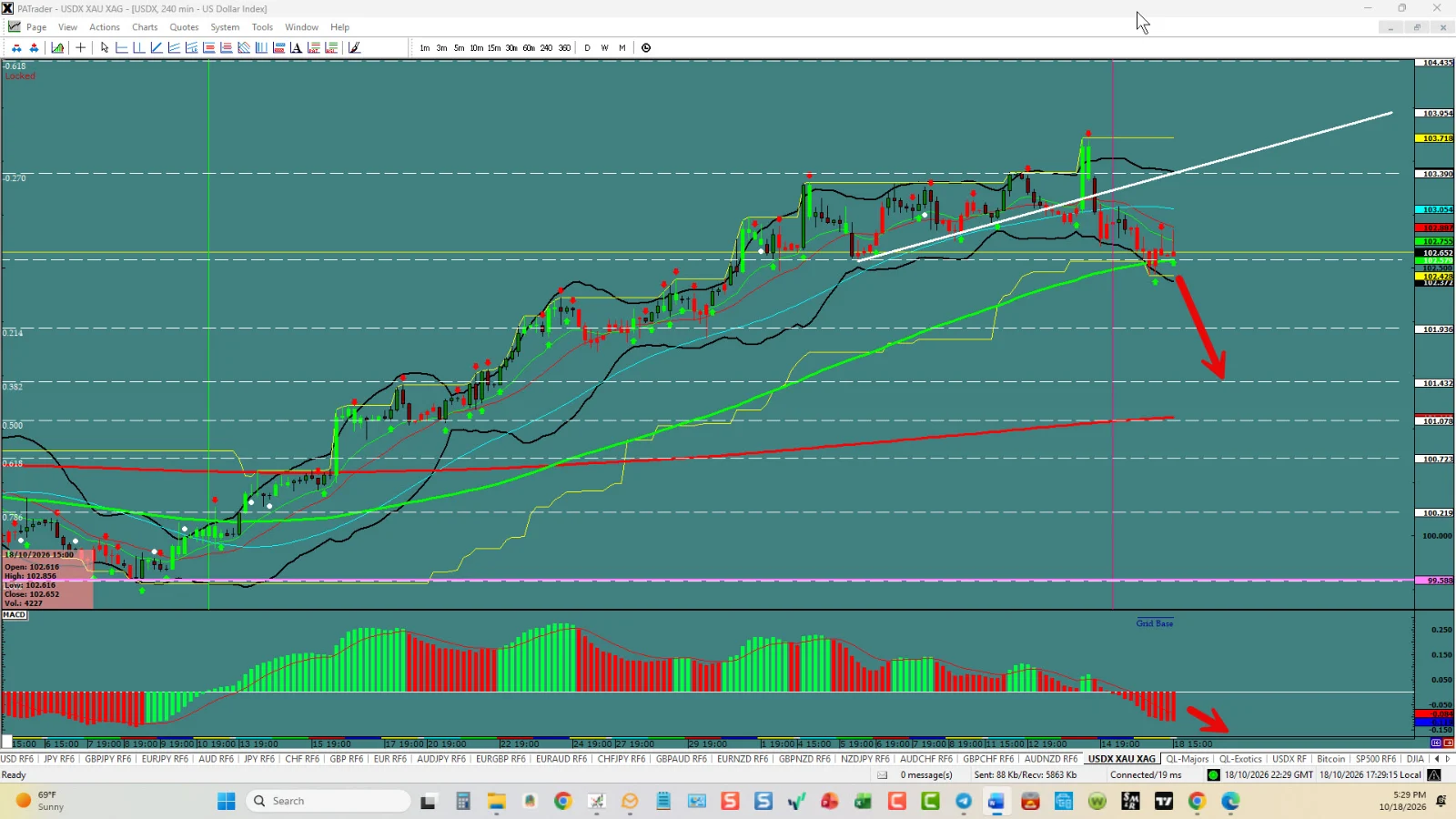Switch chart to Daily (D) timeframe

coord(587,47)
